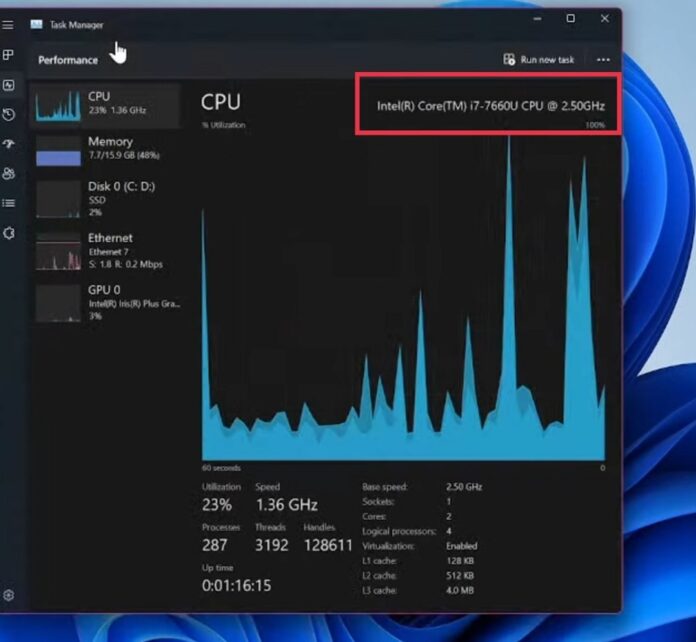Open the Details list page
Image resolution: width=696 pixels, height=642 pixels.
(8, 203)
